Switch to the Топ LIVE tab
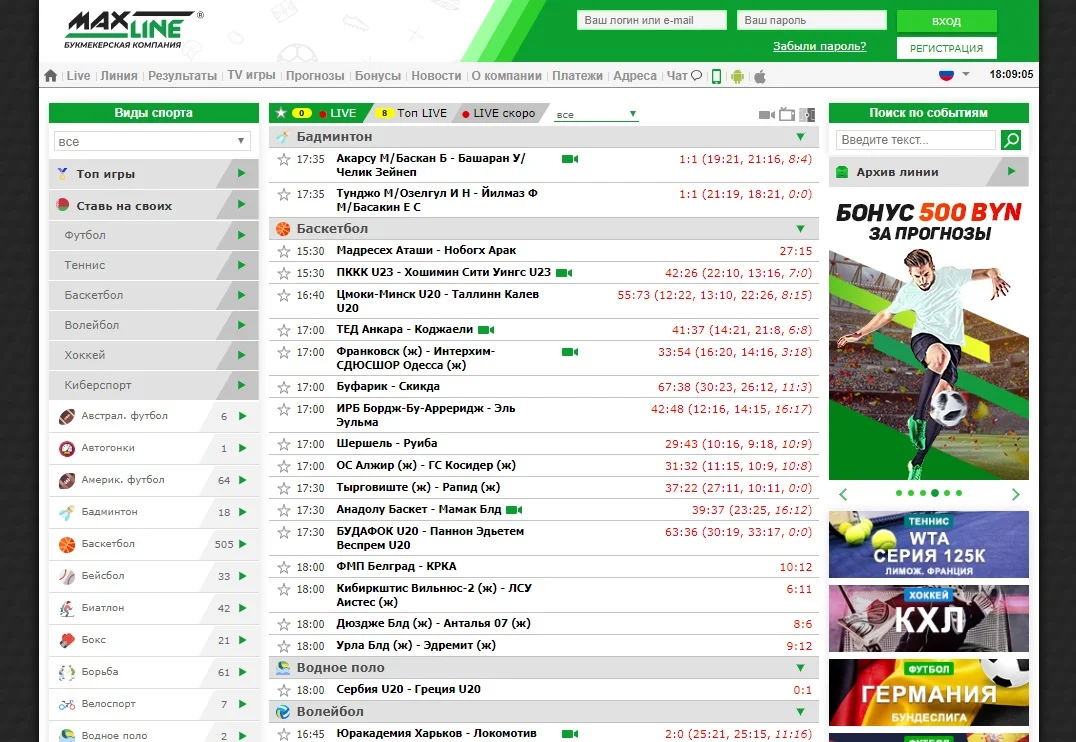This screenshot has height=742, width=1076. tap(414, 113)
